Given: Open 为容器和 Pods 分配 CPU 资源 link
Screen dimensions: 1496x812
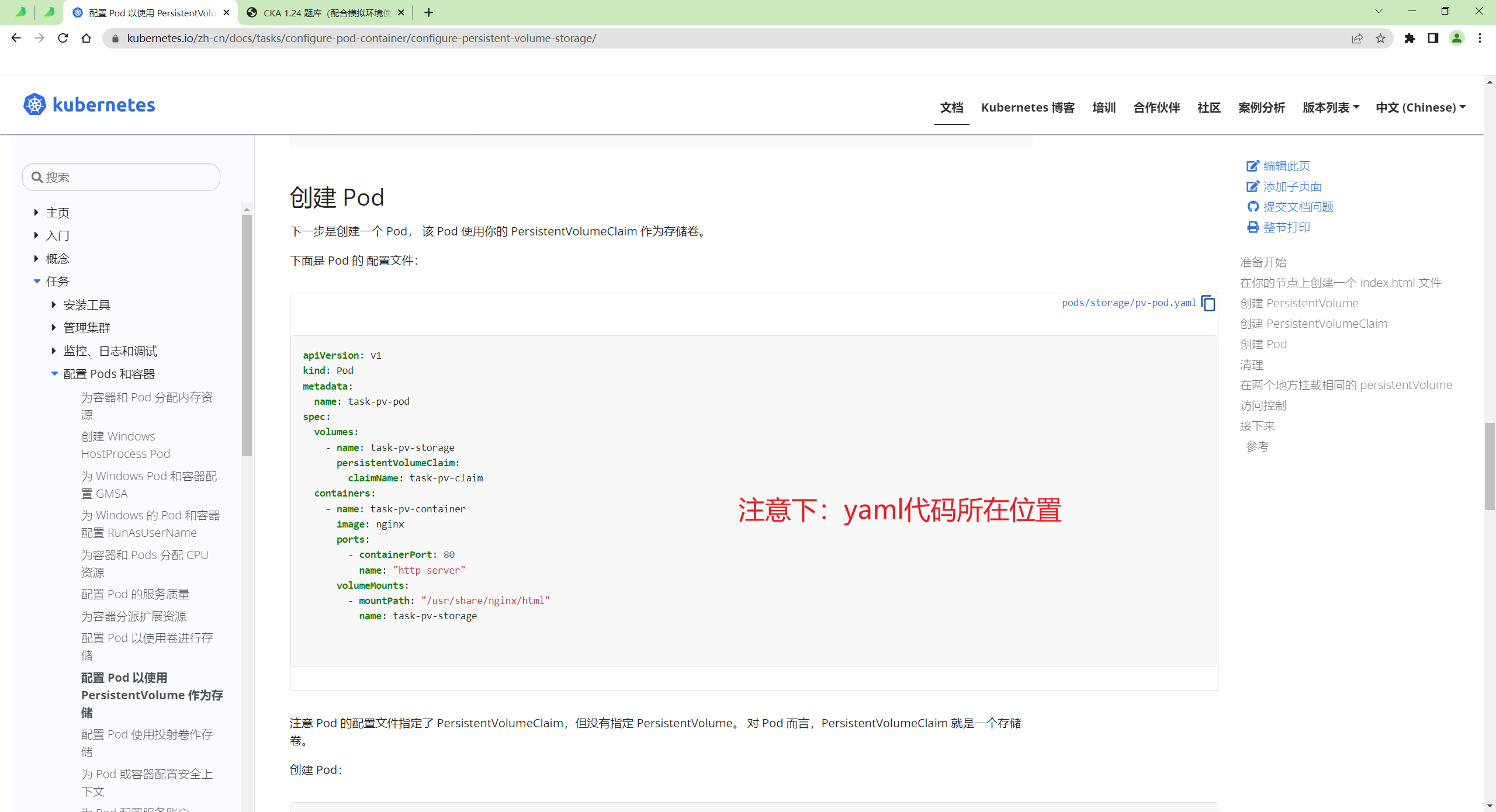Looking at the screenshot, I should click(x=145, y=564).
